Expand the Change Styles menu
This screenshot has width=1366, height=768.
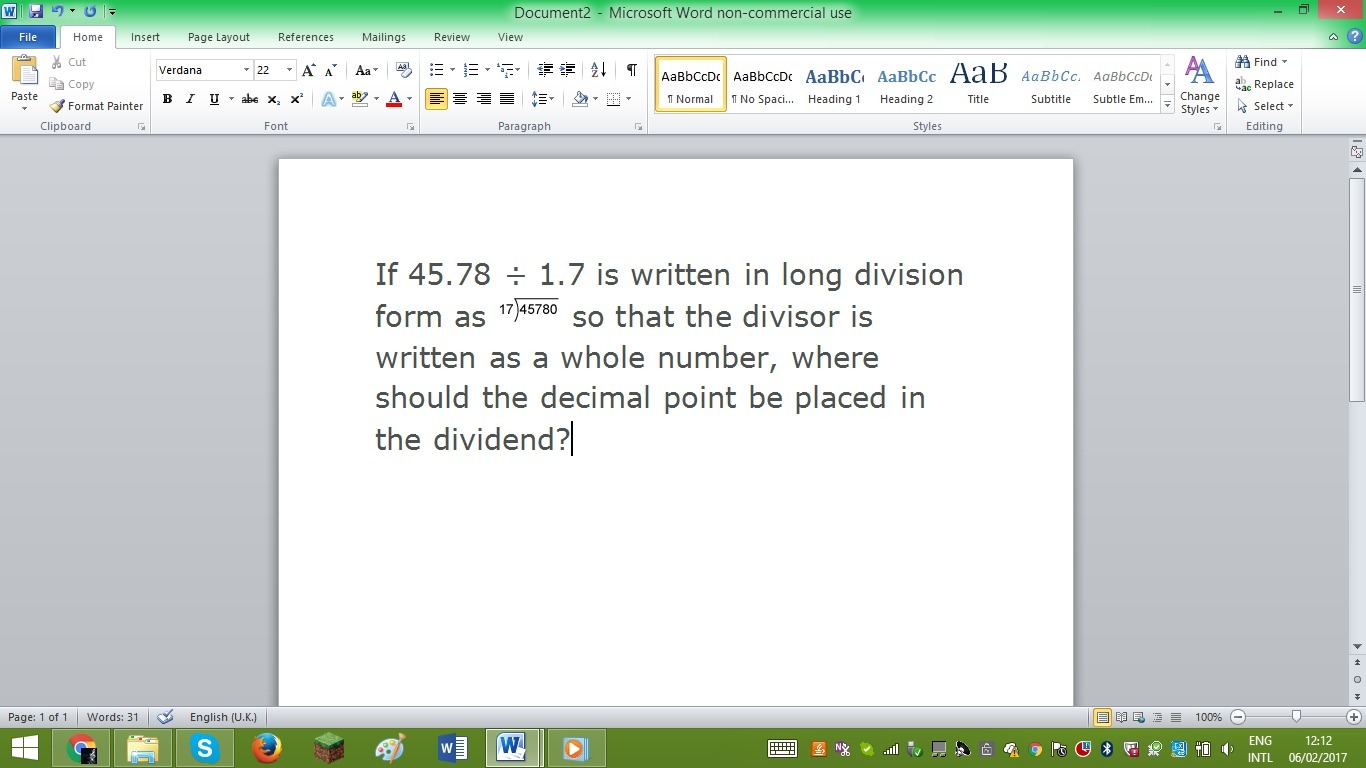[1199, 87]
